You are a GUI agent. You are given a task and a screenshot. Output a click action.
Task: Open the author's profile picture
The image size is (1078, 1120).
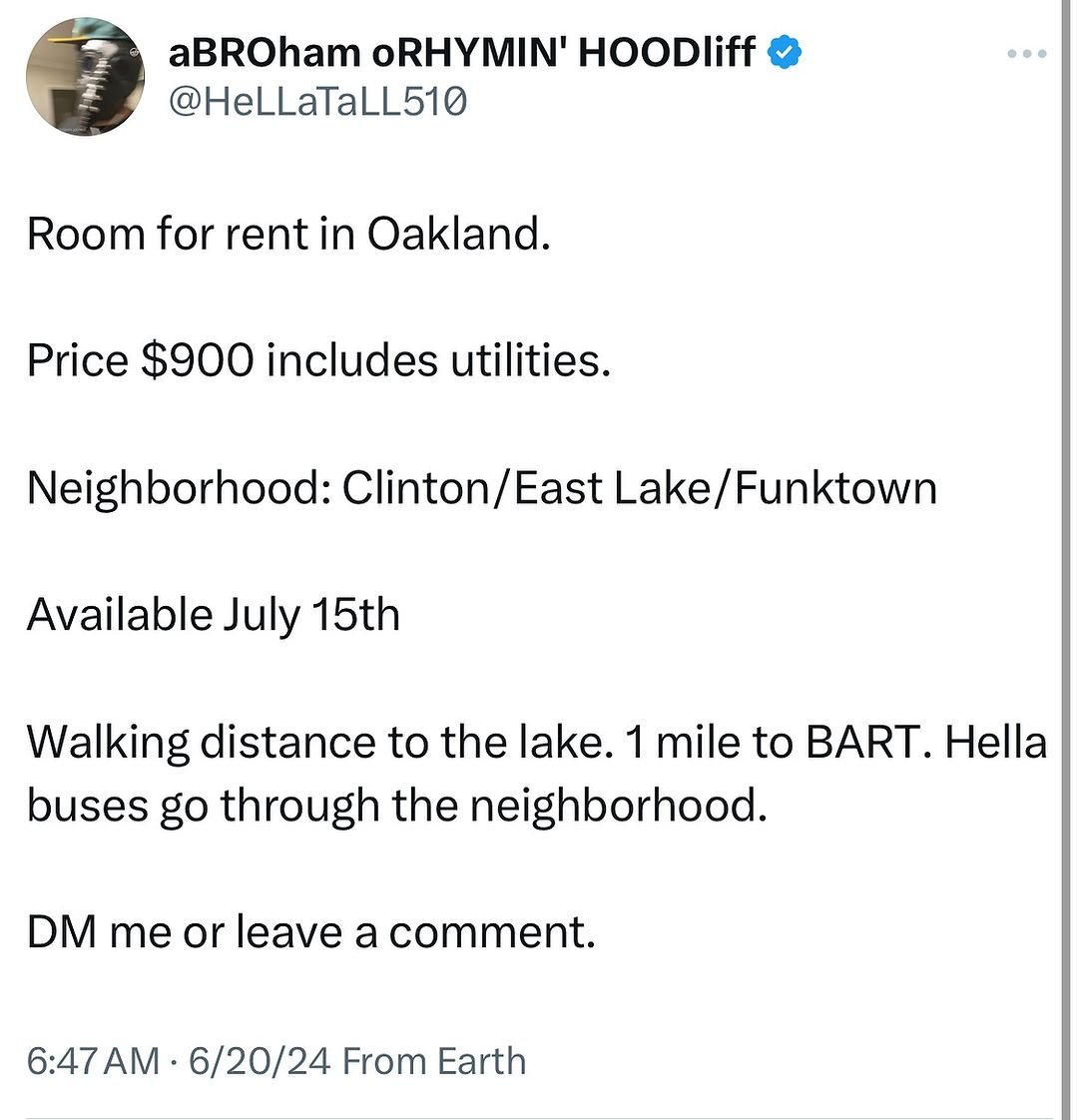[x=87, y=79]
